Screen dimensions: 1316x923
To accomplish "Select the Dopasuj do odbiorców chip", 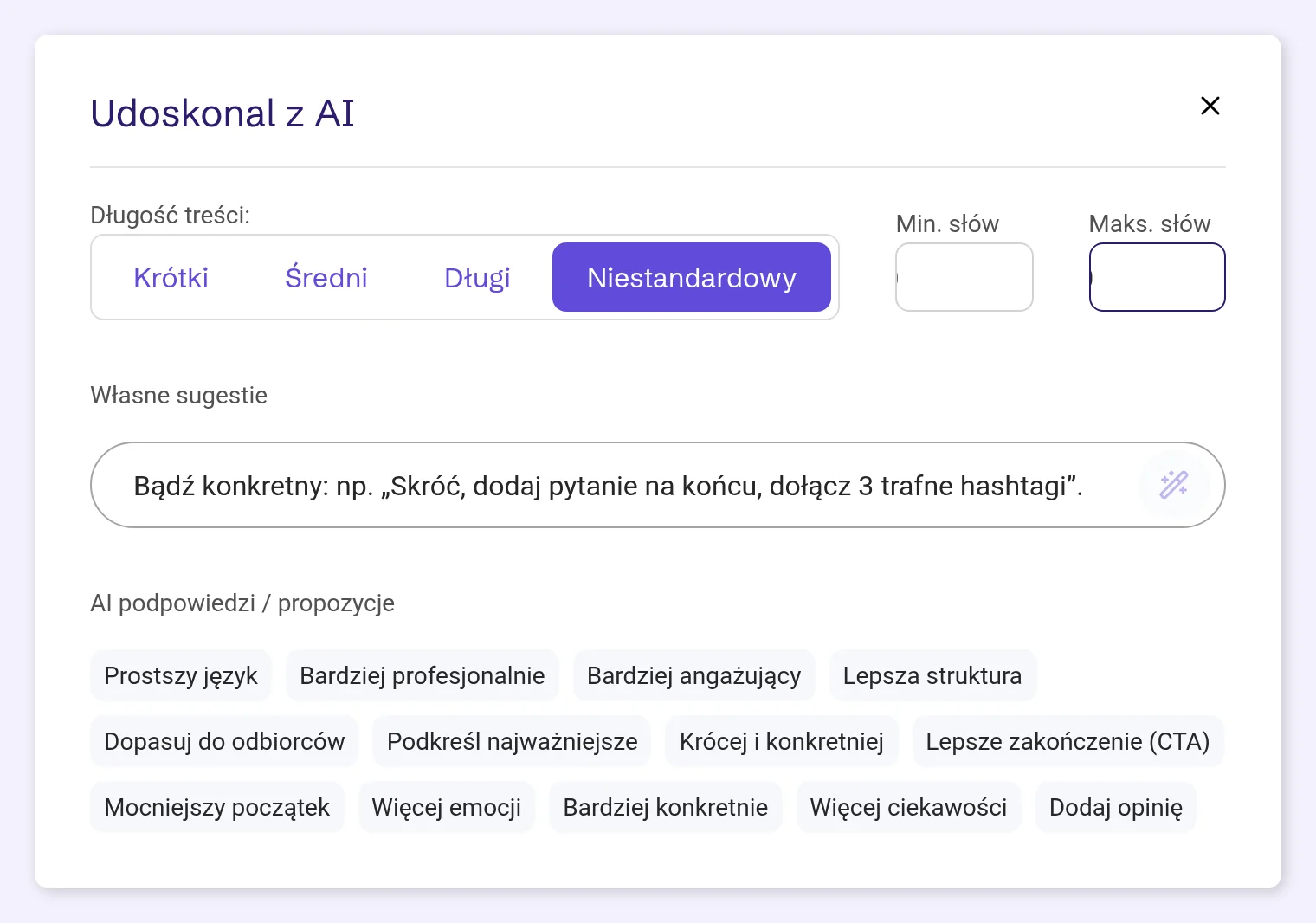I will click(224, 741).
